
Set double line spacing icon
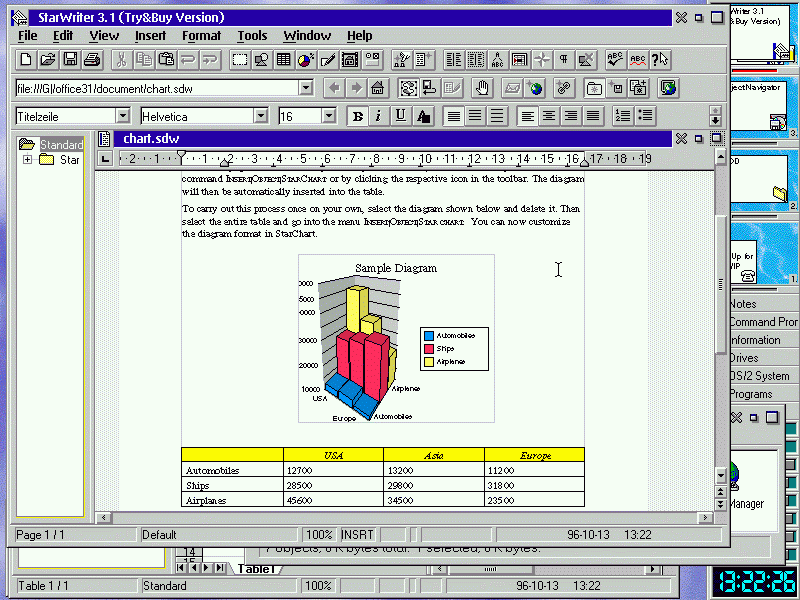click(x=497, y=116)
